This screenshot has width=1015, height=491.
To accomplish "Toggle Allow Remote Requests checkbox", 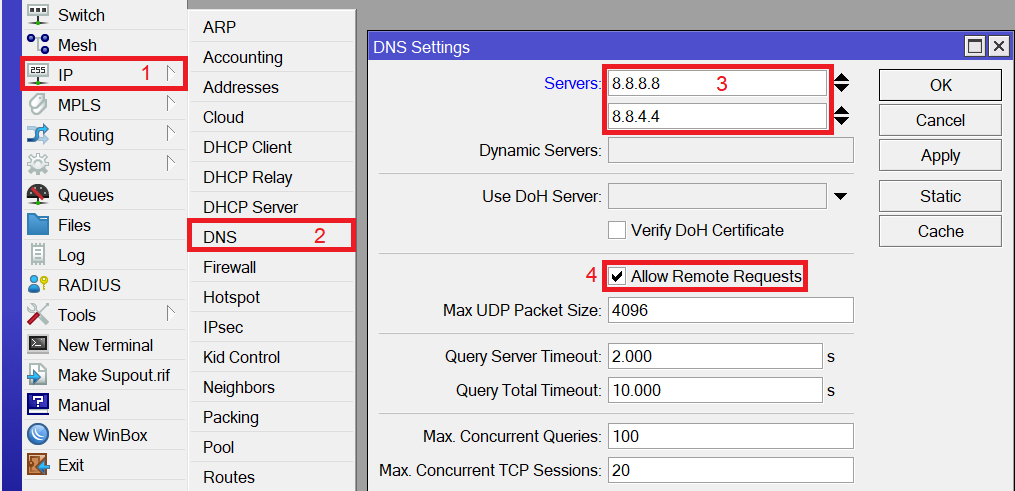I will (617, 276).
